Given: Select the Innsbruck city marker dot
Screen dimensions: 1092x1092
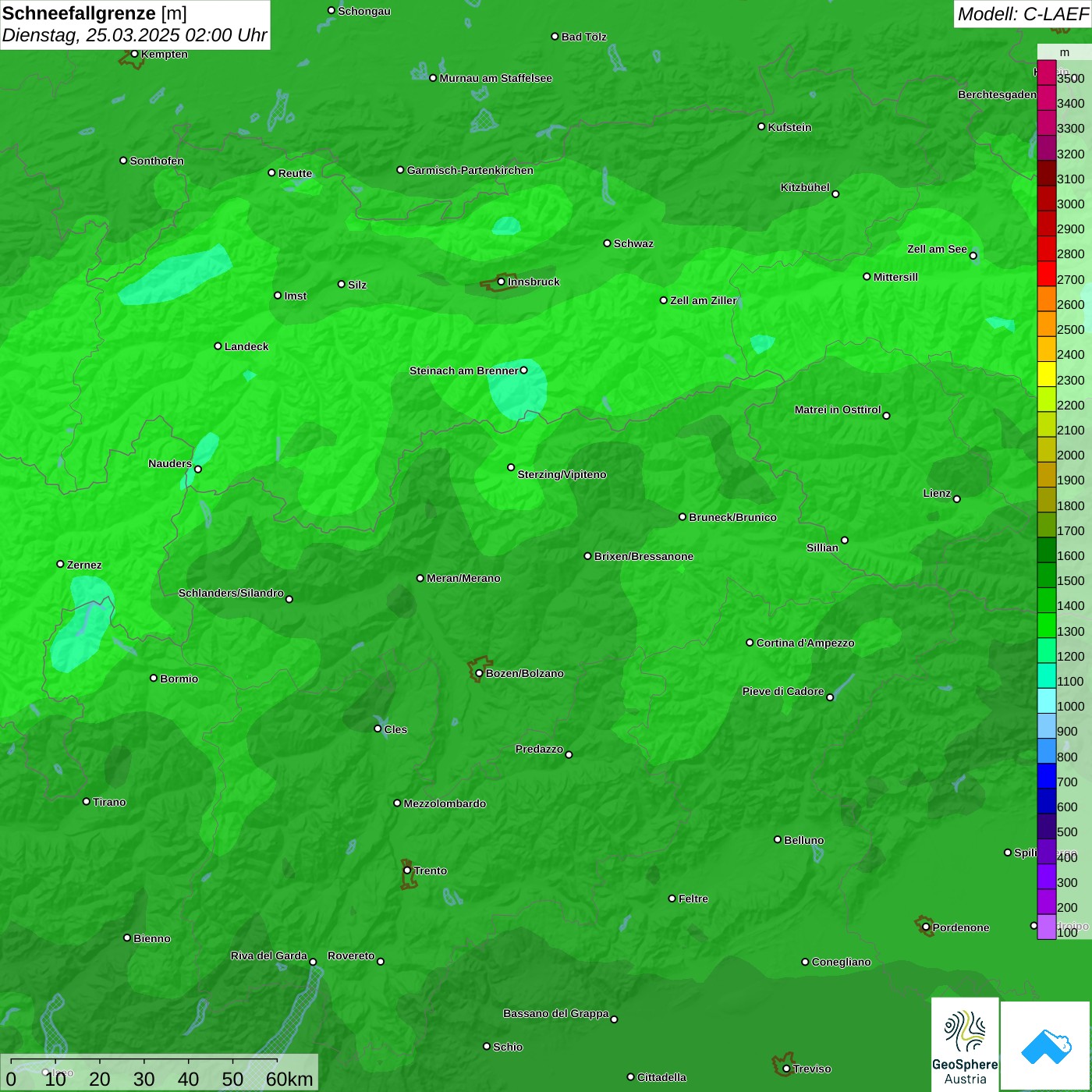Looking at the screenshot, I should coord(501,282).
